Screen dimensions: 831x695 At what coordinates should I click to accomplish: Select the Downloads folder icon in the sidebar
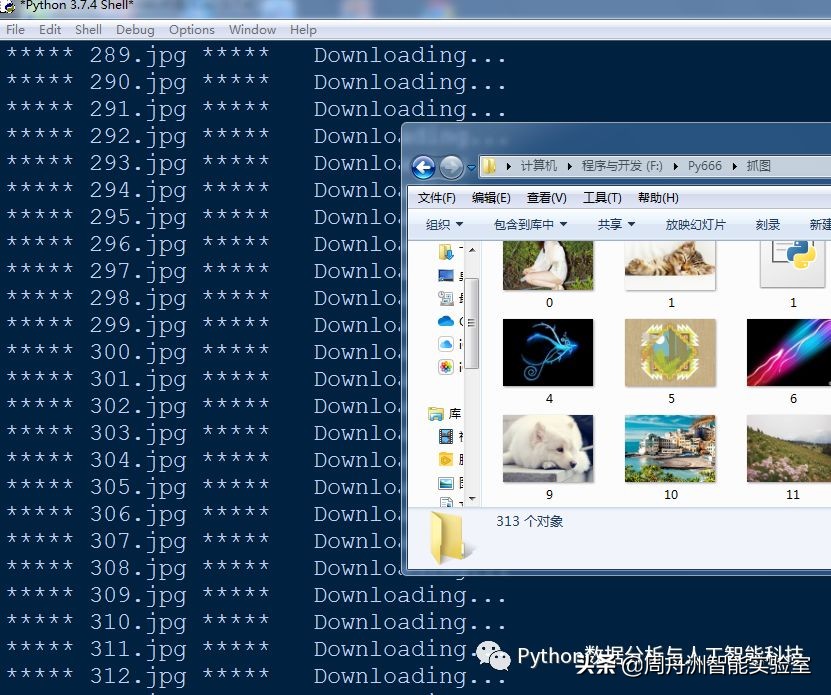[444, 252]
